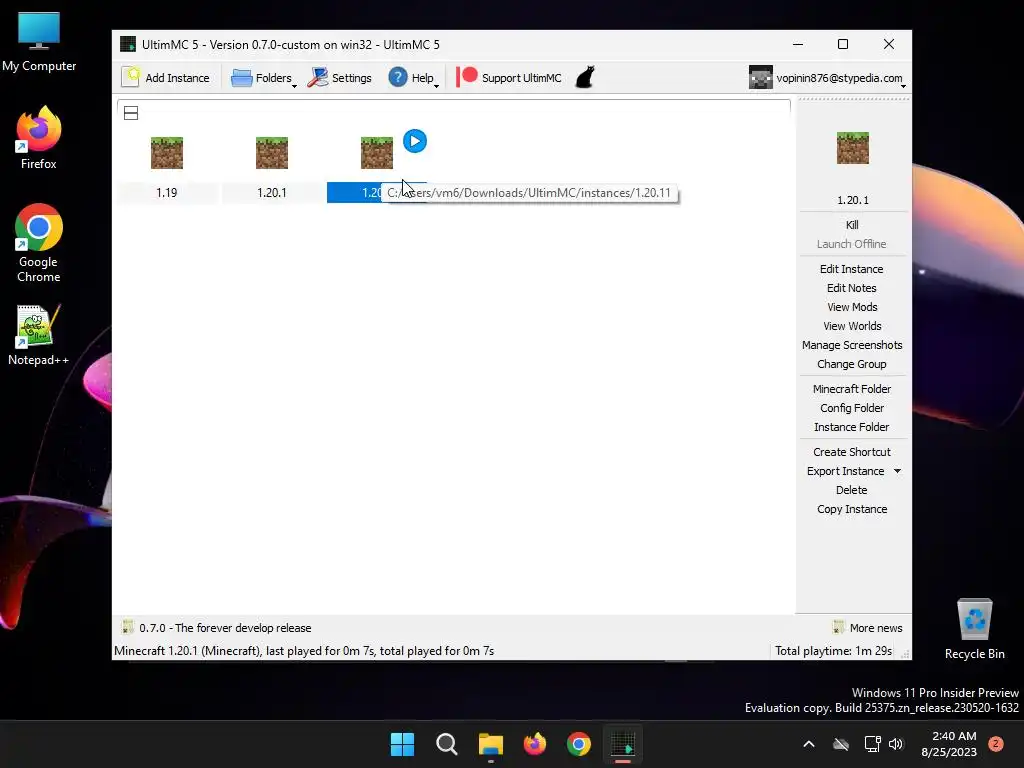Open the Folders dropdown menu

264,78
